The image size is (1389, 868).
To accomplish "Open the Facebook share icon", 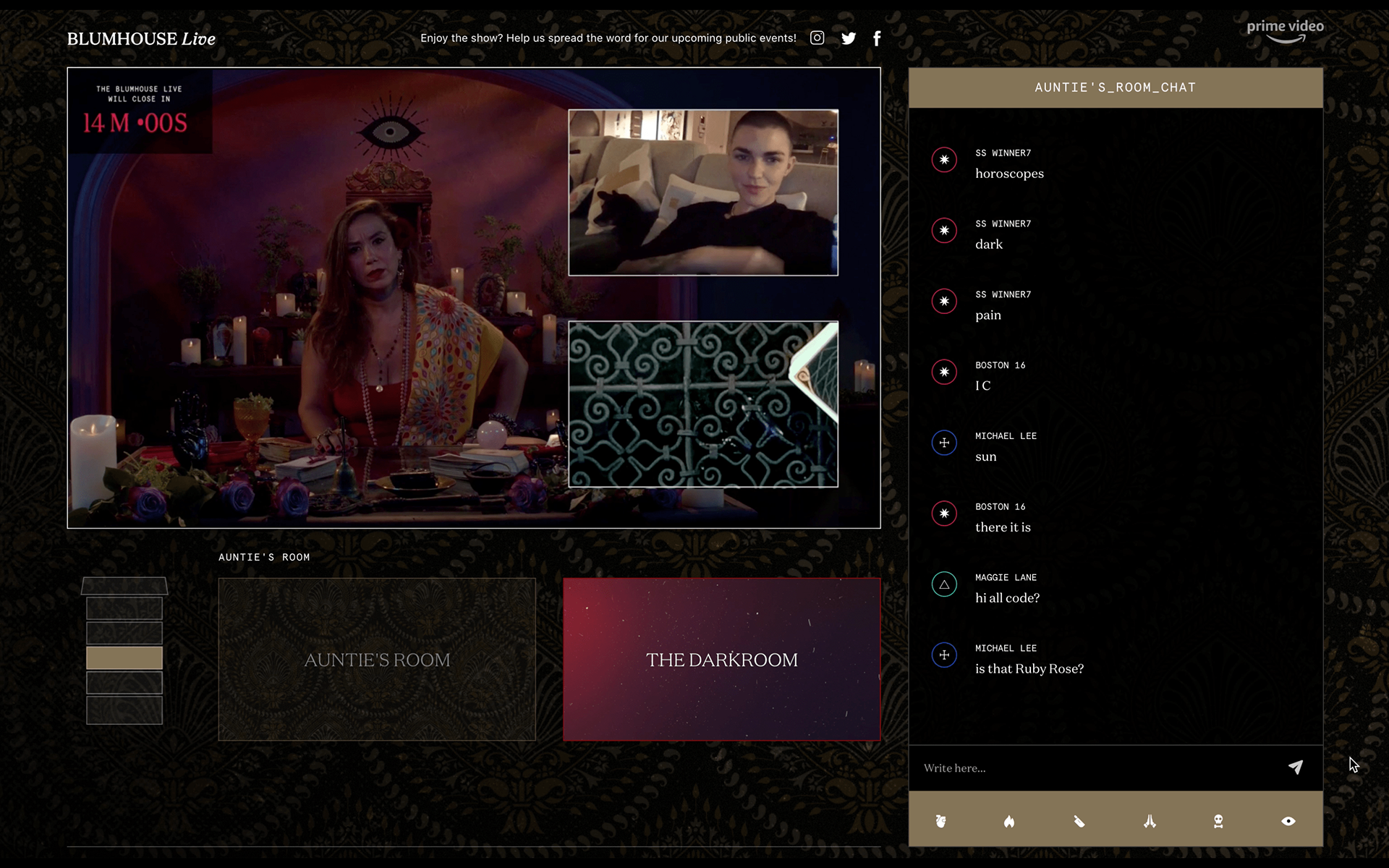I will pyautogui.click(x=877, y=38).
